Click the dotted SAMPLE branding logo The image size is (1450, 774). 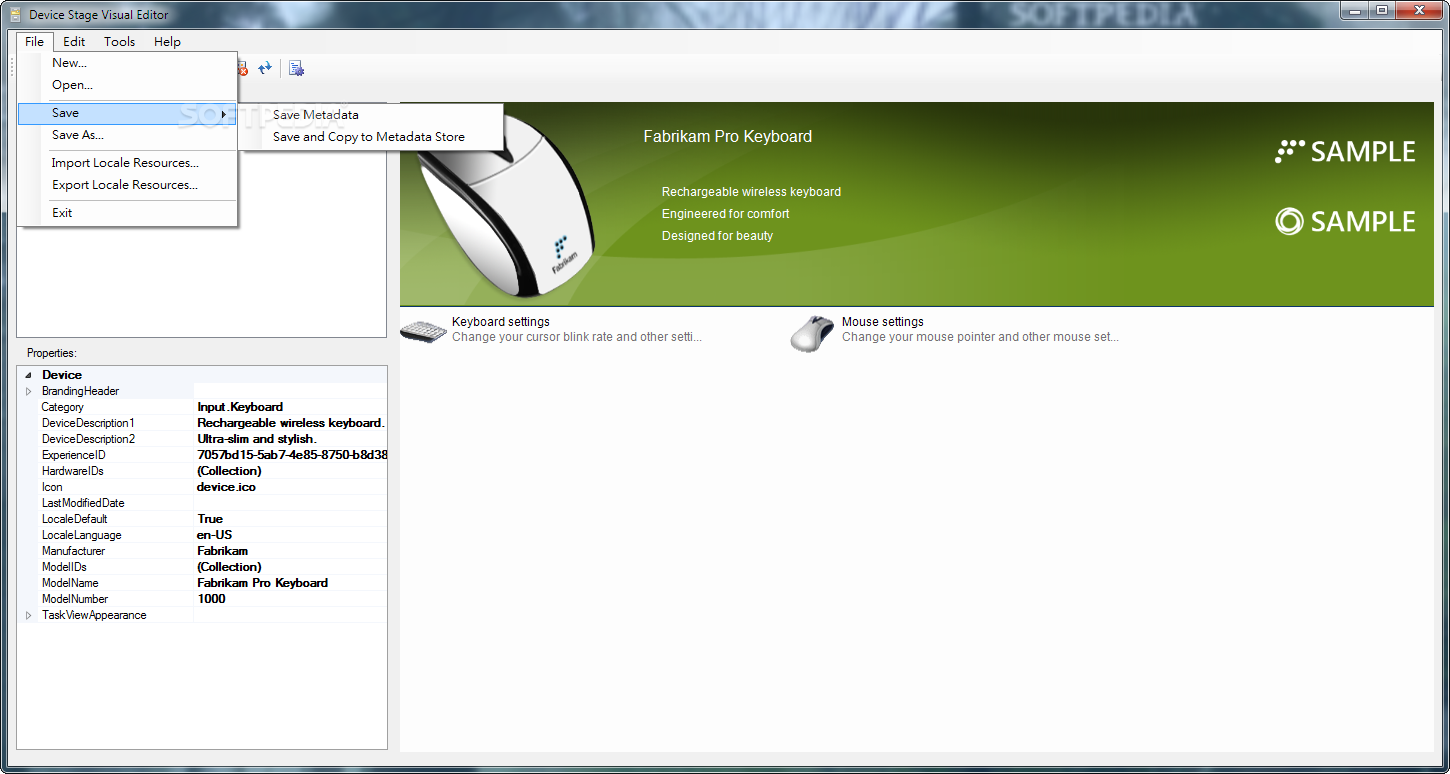point(1345,152)
